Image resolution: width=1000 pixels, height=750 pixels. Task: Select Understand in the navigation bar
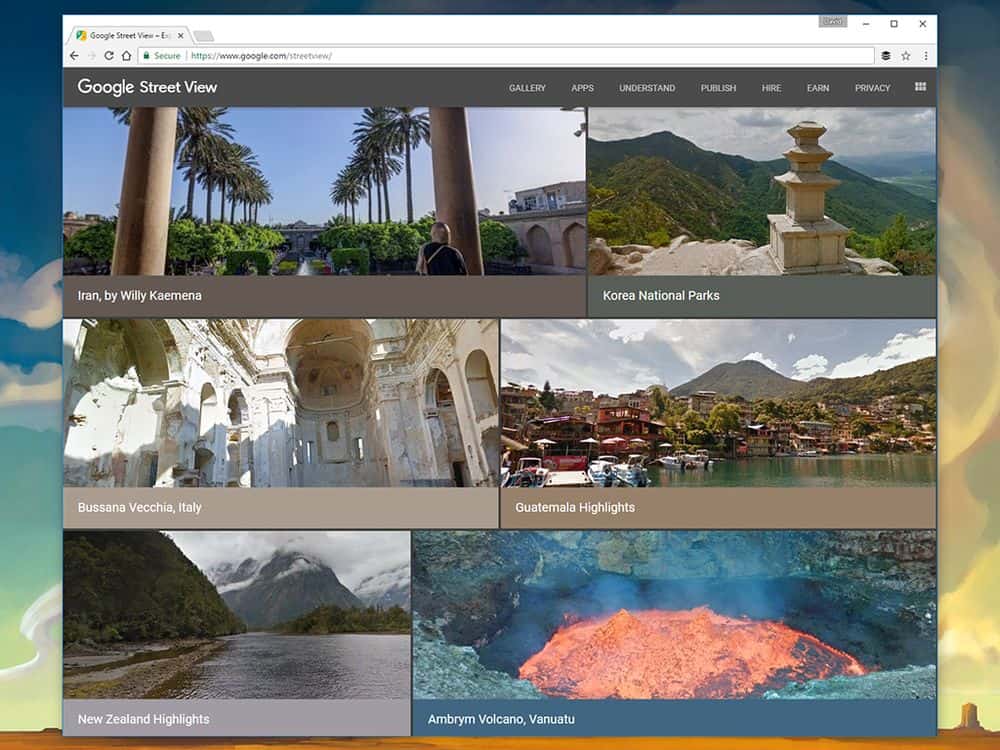point(646,88)
